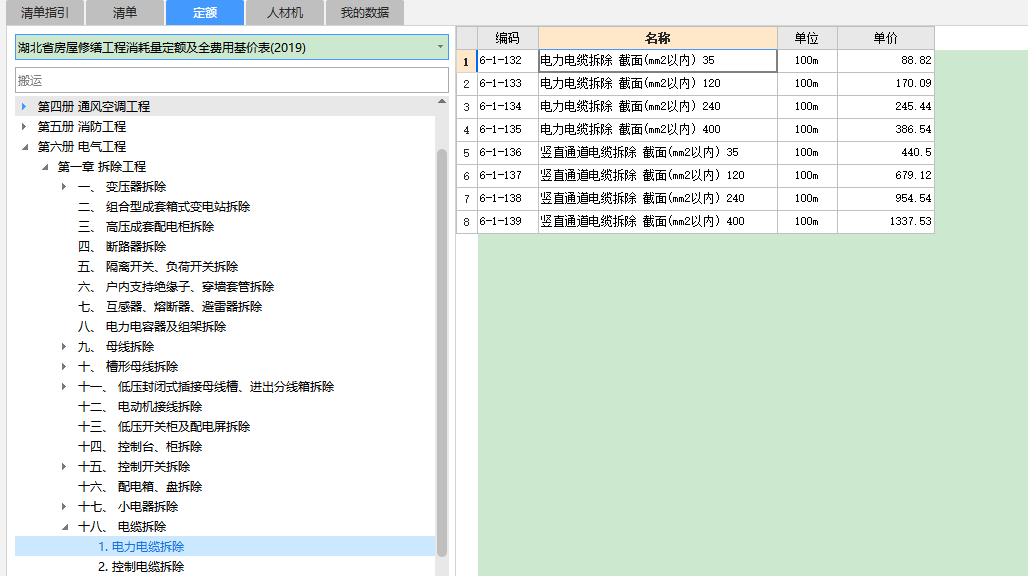The image size is (1028, 576).
Task: Select row number 1 header
Action: (x=466, y=61)
